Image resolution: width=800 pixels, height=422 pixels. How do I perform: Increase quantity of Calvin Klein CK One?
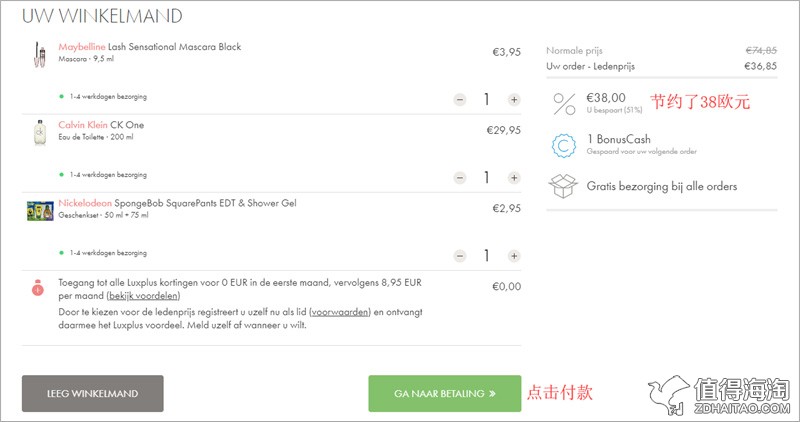click(x=514, y=178)
